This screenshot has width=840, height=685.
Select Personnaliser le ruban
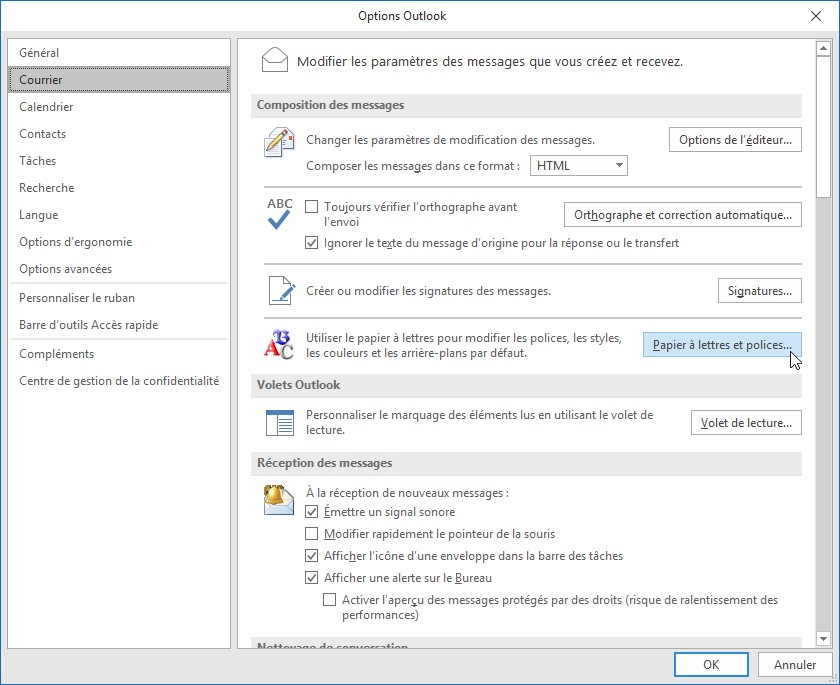coord(119,298)
